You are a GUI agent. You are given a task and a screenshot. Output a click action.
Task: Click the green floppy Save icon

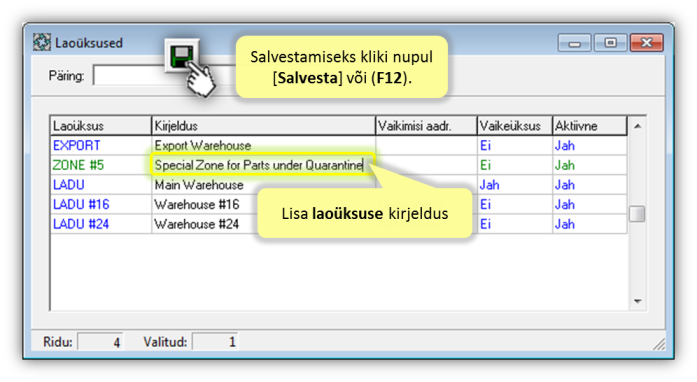[x=182, y=56]
